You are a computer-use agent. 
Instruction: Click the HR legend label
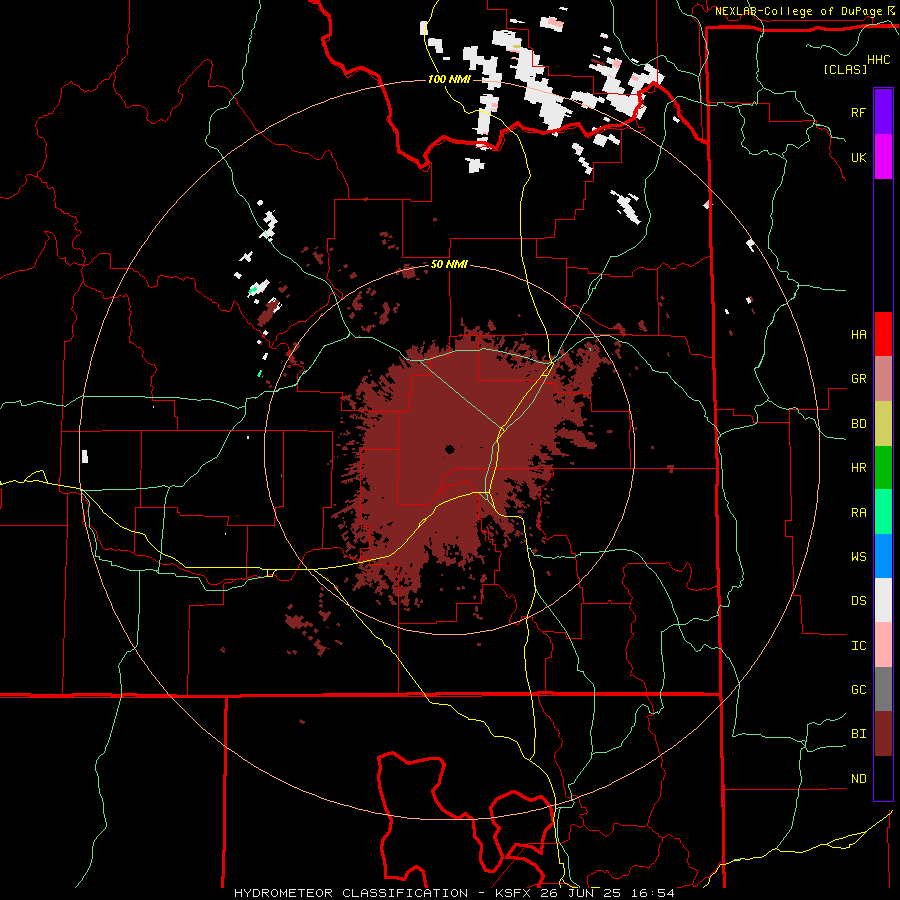pyautogui.click(x=858, y=468)
